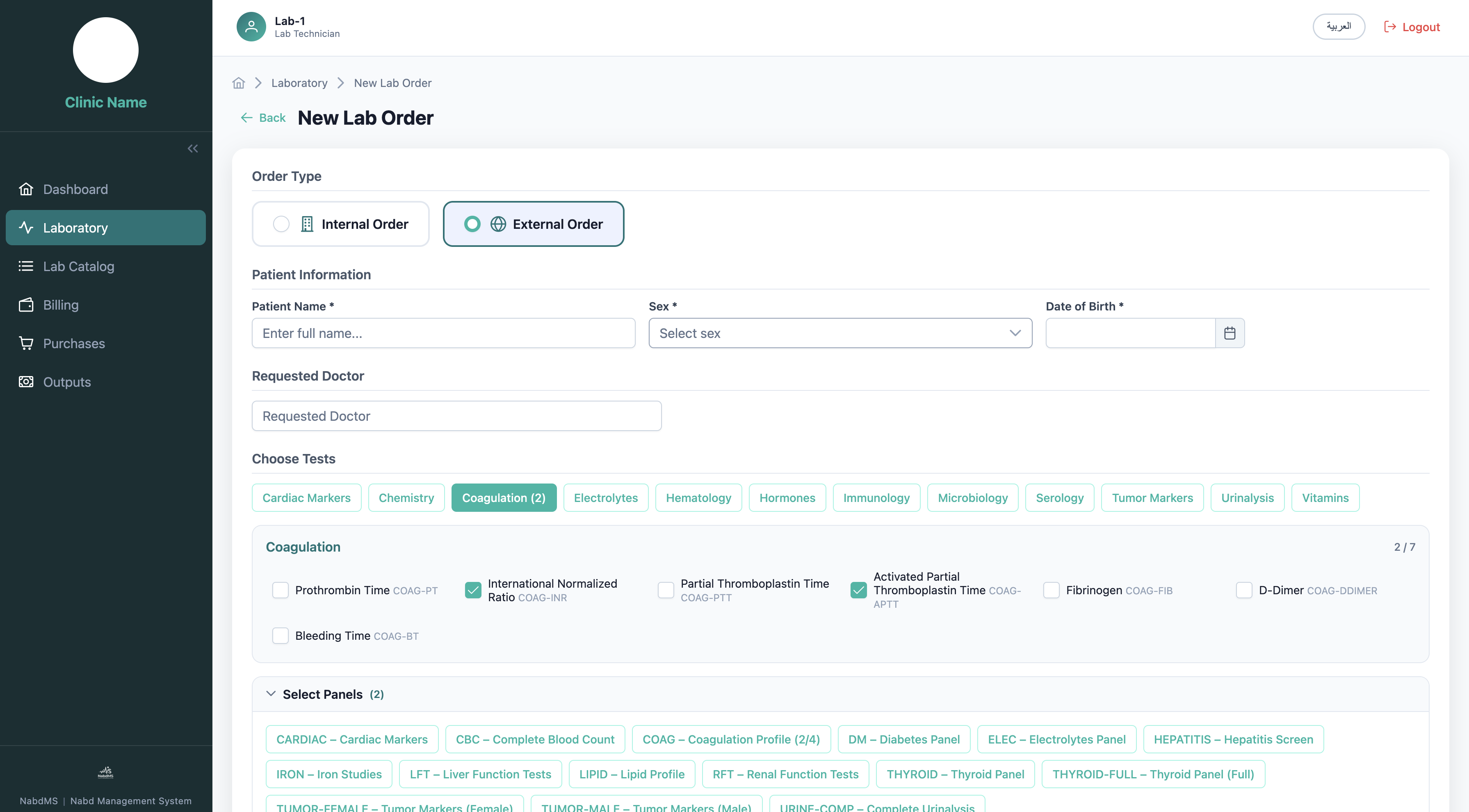Screen dimensions: 1469x812
Task: Click the Requested Doctor input field
Action: [x=456, y=416]
